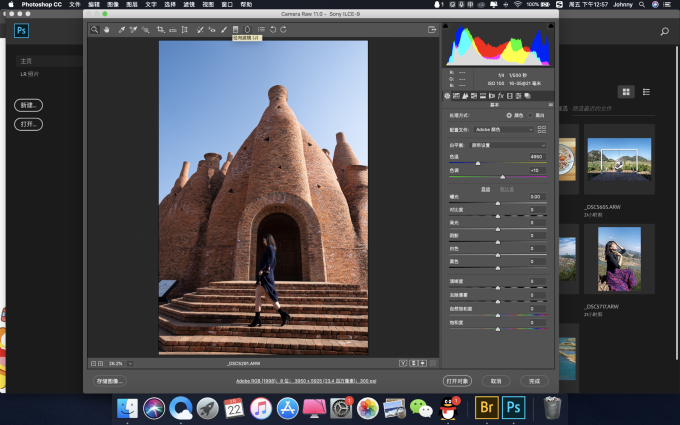Click the 存储图像 button
This screenshot has width=680, height=425.
point(111,381)
